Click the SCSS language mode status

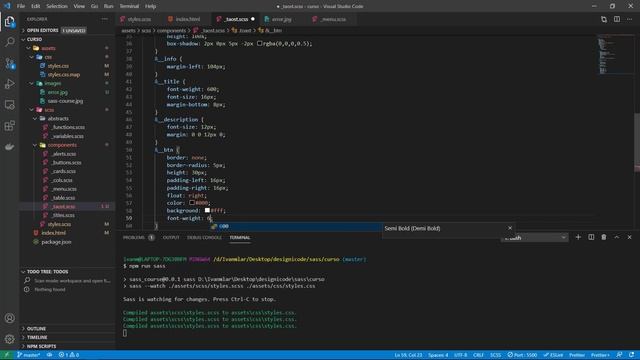496,355
